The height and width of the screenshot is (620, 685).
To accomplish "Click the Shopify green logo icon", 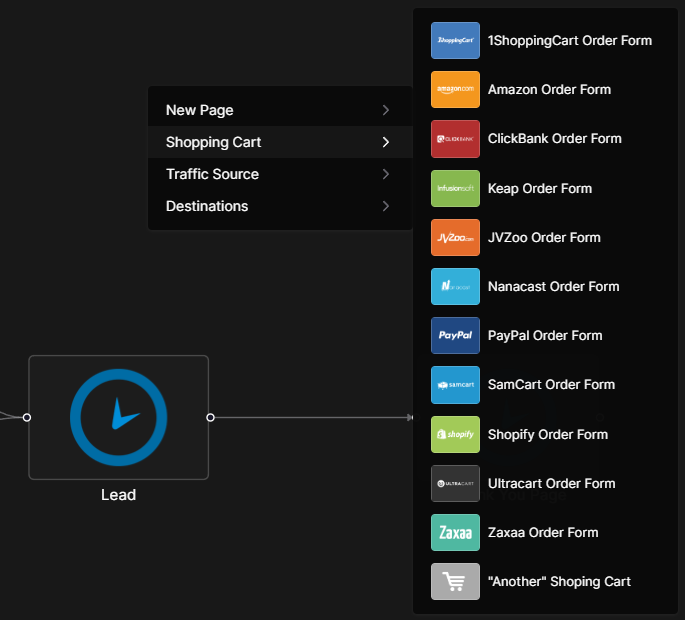I will coord(455,434).
